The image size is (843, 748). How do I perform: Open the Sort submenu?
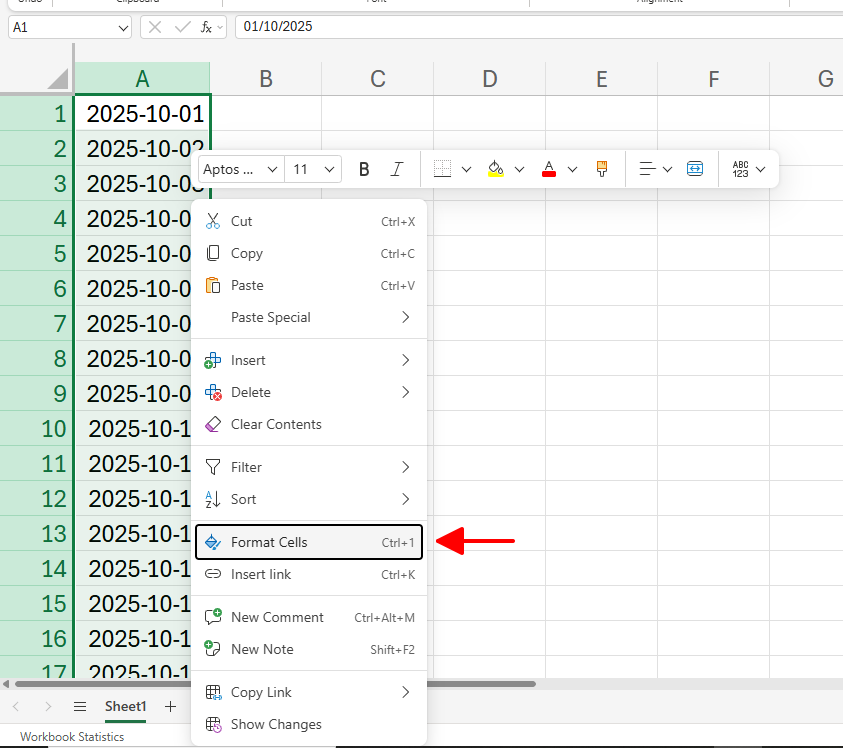point(309,499)
